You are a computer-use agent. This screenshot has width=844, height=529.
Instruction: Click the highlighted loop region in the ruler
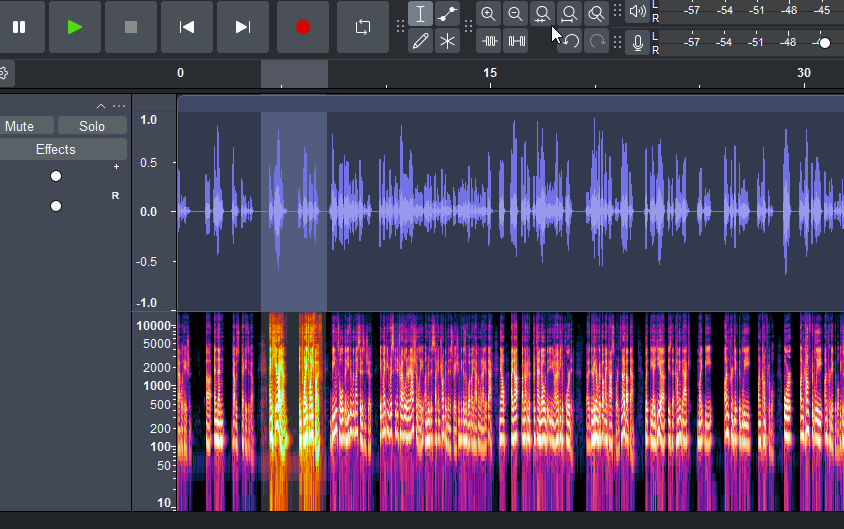pos(294,74)
